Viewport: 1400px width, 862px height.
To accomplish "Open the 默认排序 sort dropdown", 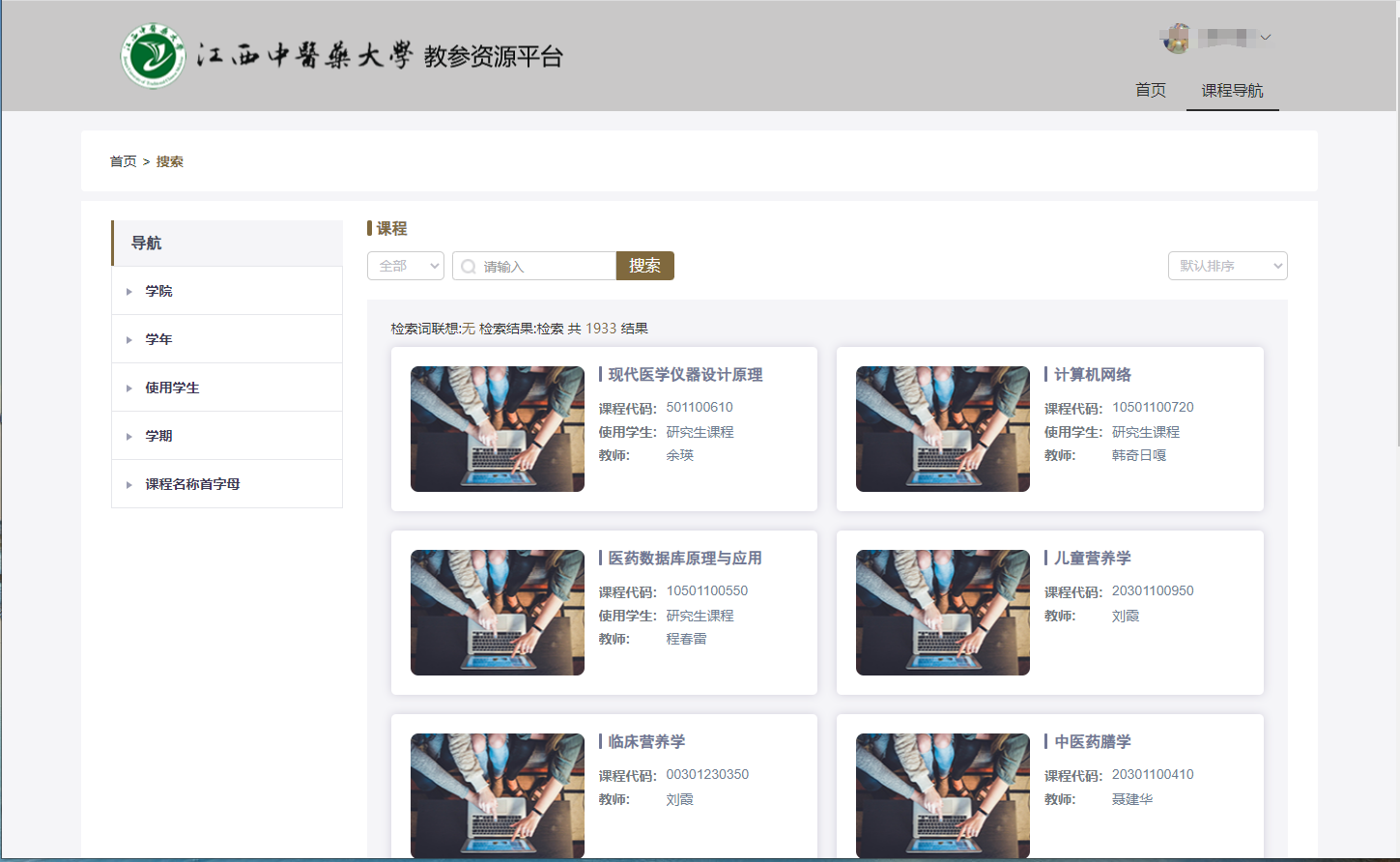I will click(x=1227, y=266).
